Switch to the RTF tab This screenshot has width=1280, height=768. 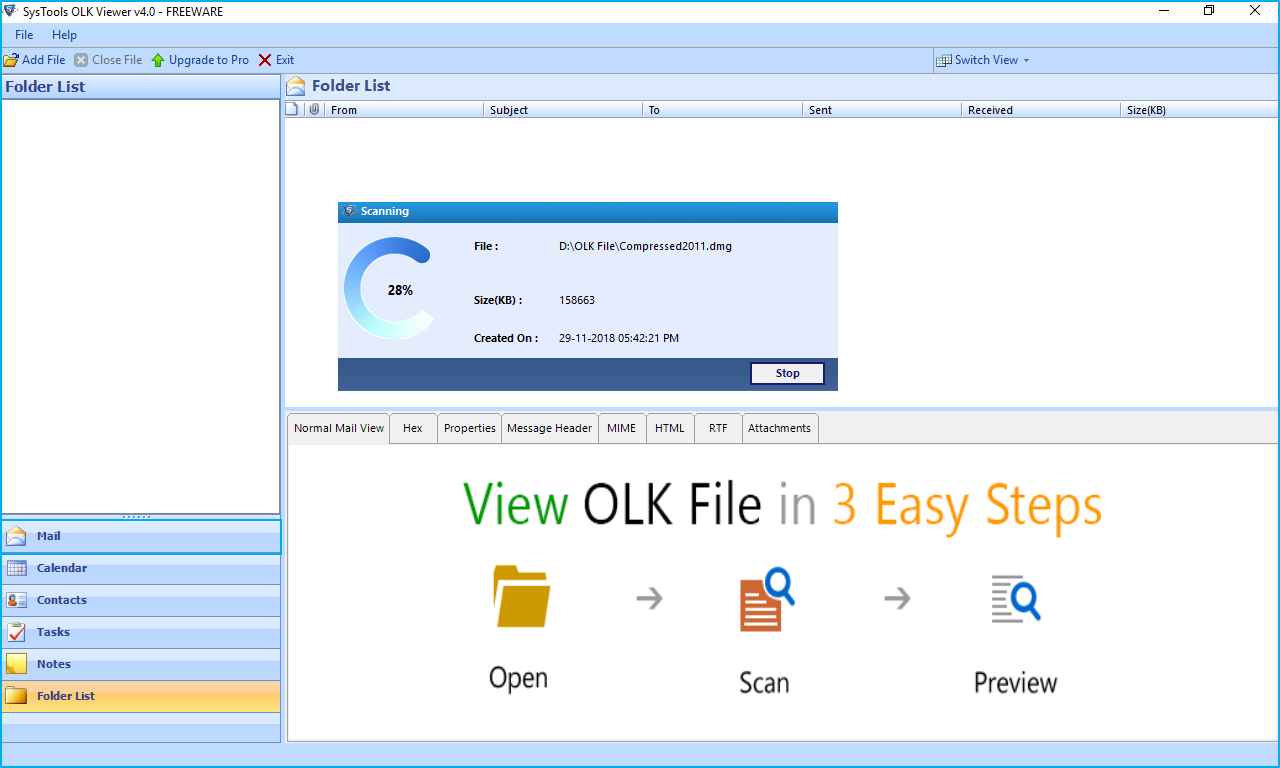718,428
